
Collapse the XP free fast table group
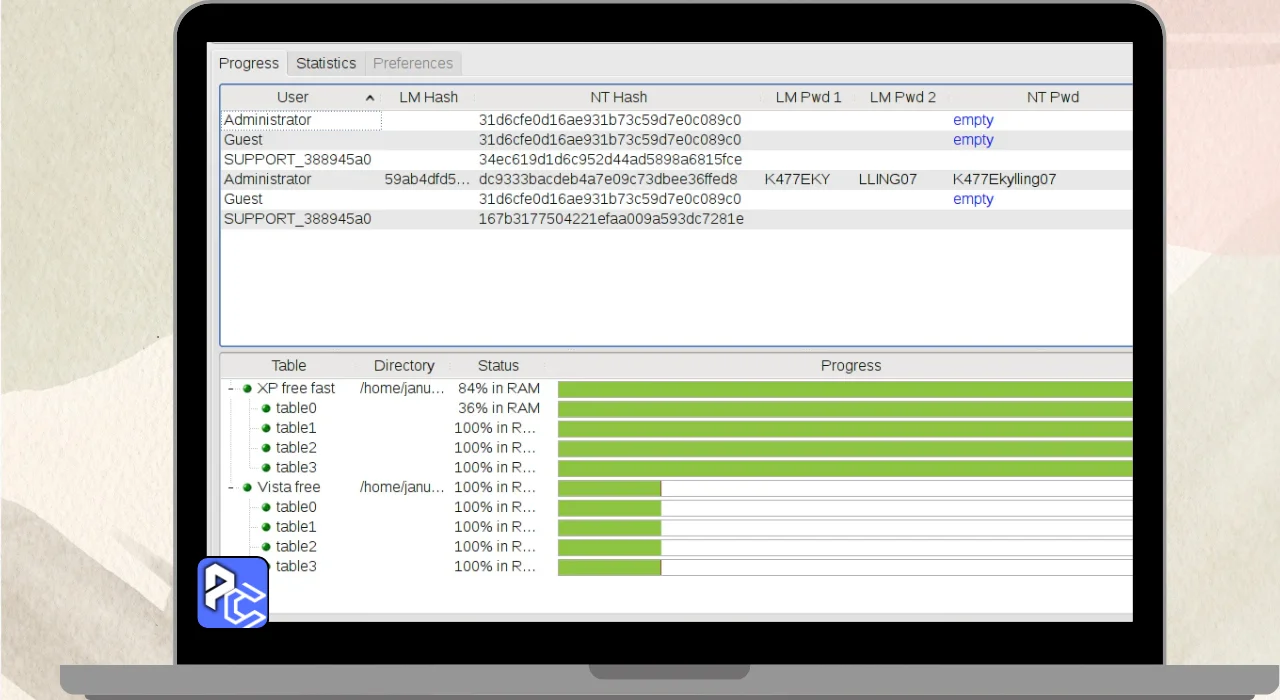point(231,388)
